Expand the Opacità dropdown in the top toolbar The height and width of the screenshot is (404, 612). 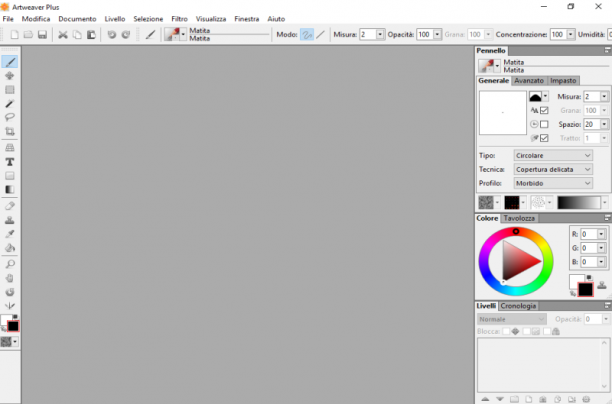coord(437,34)
